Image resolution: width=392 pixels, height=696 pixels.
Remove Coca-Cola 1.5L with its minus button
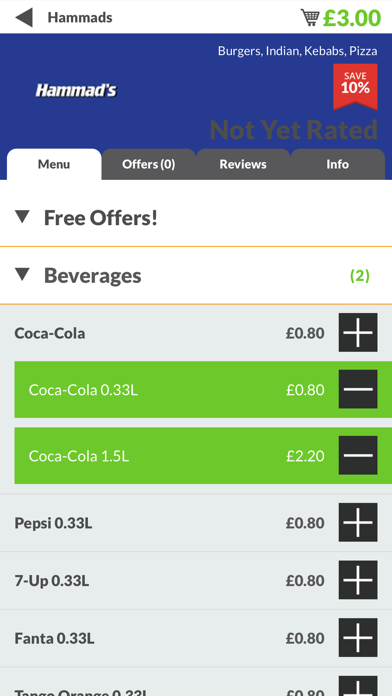point(358,455)
